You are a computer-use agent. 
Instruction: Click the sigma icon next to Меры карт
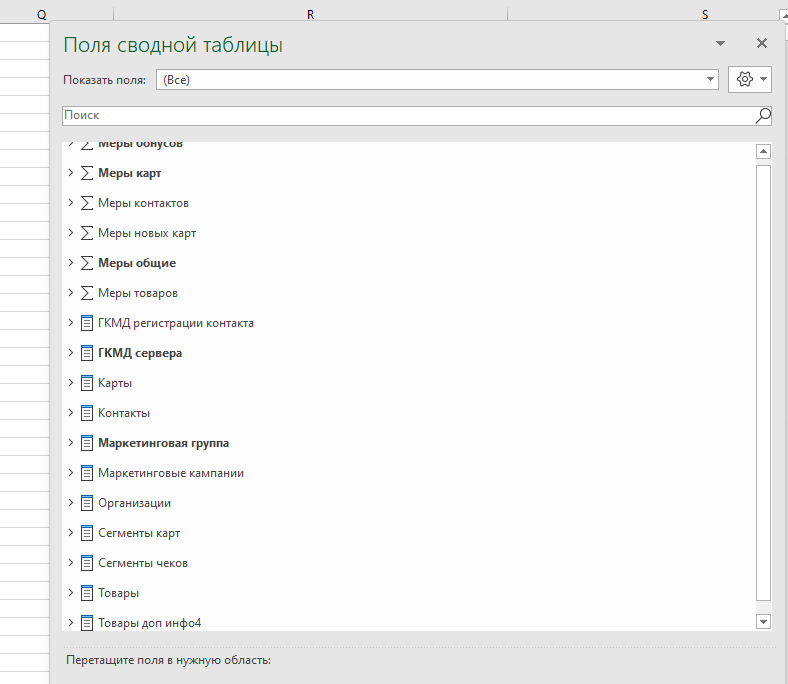87,173
